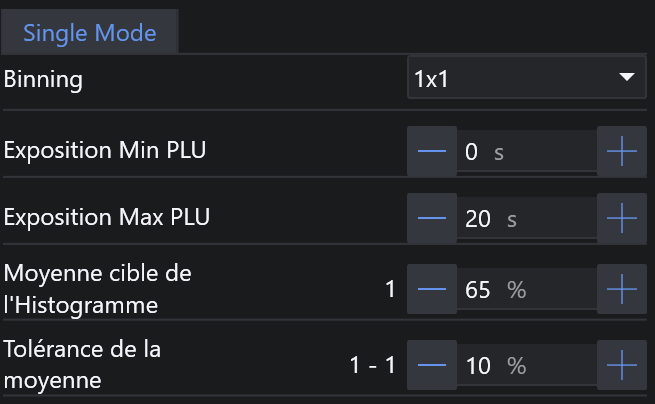Switch to the Single Mode tab

[x=90, y=33]
